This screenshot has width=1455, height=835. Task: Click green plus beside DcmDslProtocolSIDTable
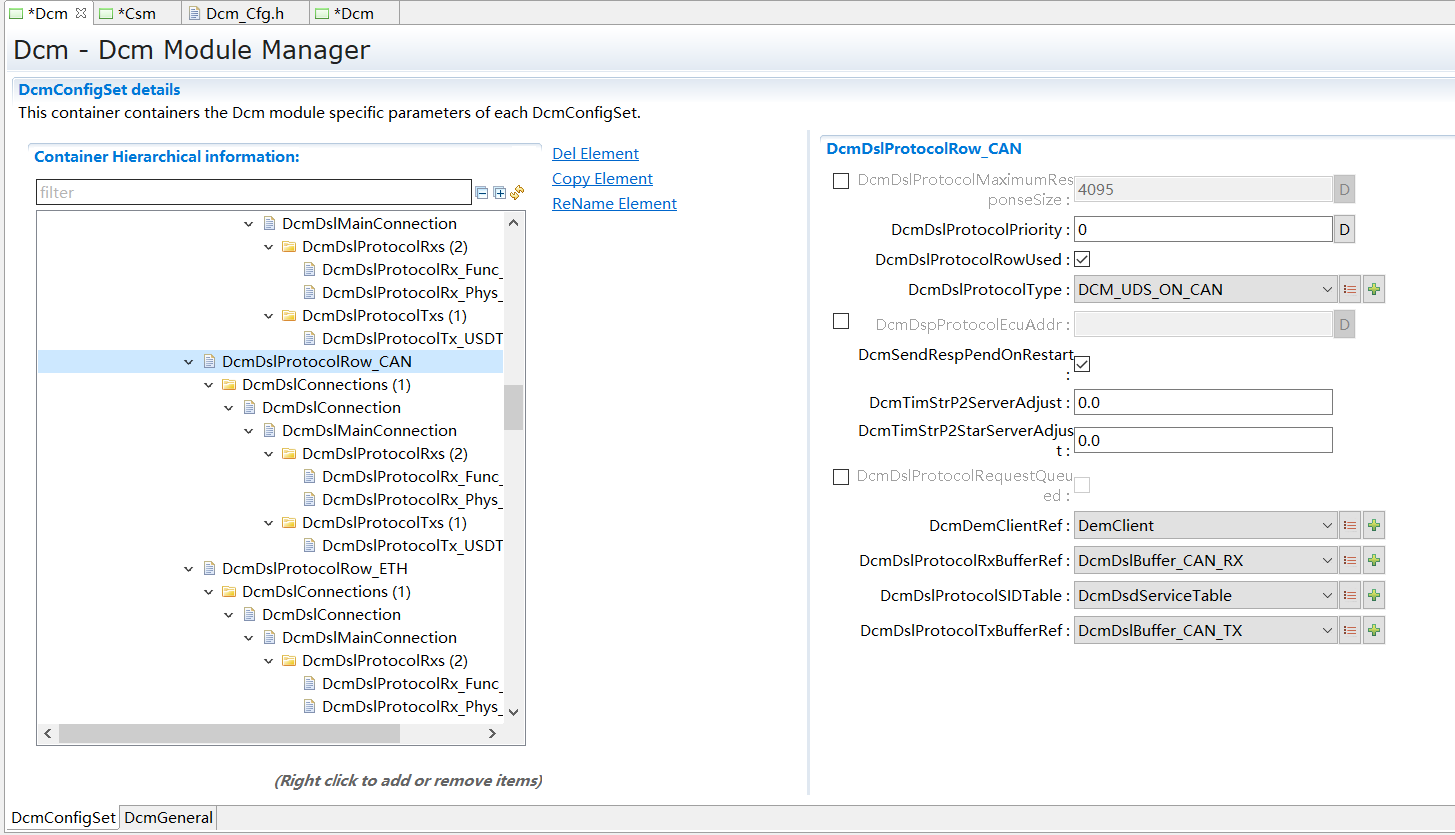1373,595
